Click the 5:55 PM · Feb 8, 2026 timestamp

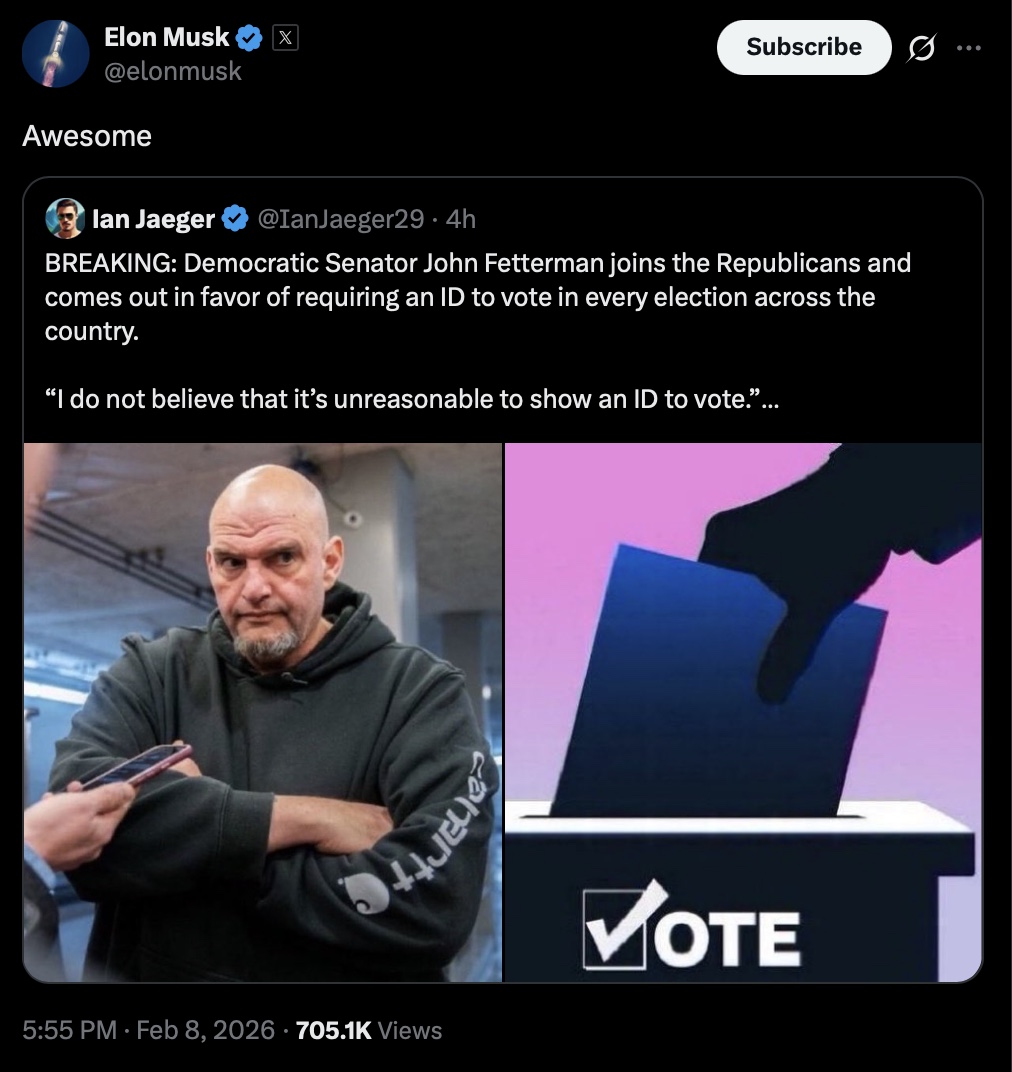pyautogui.click(x=148, y=1030)
